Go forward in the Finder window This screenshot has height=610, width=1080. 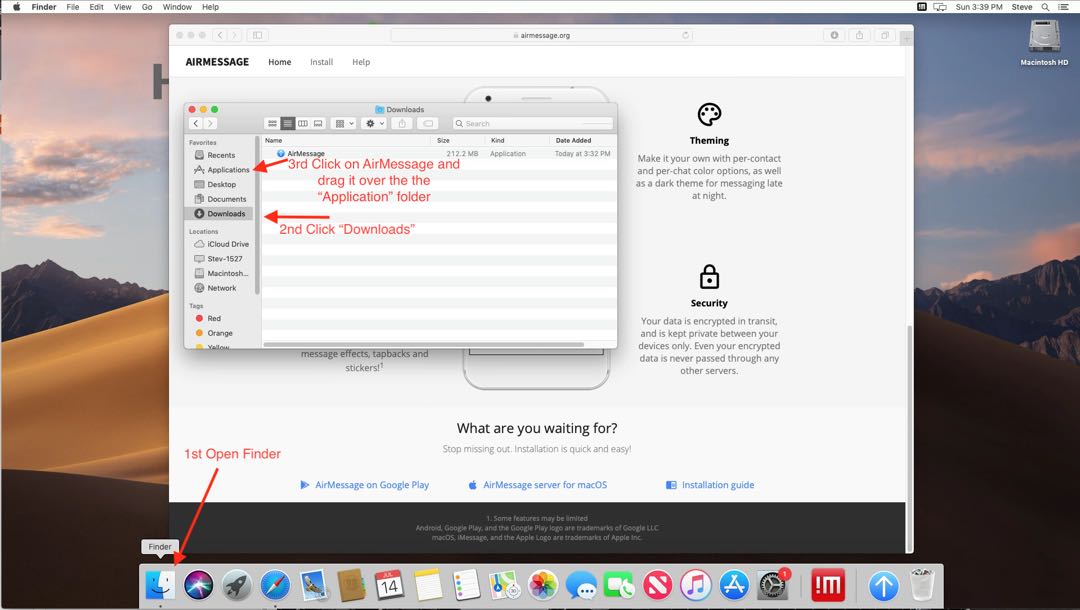point(210,123)
